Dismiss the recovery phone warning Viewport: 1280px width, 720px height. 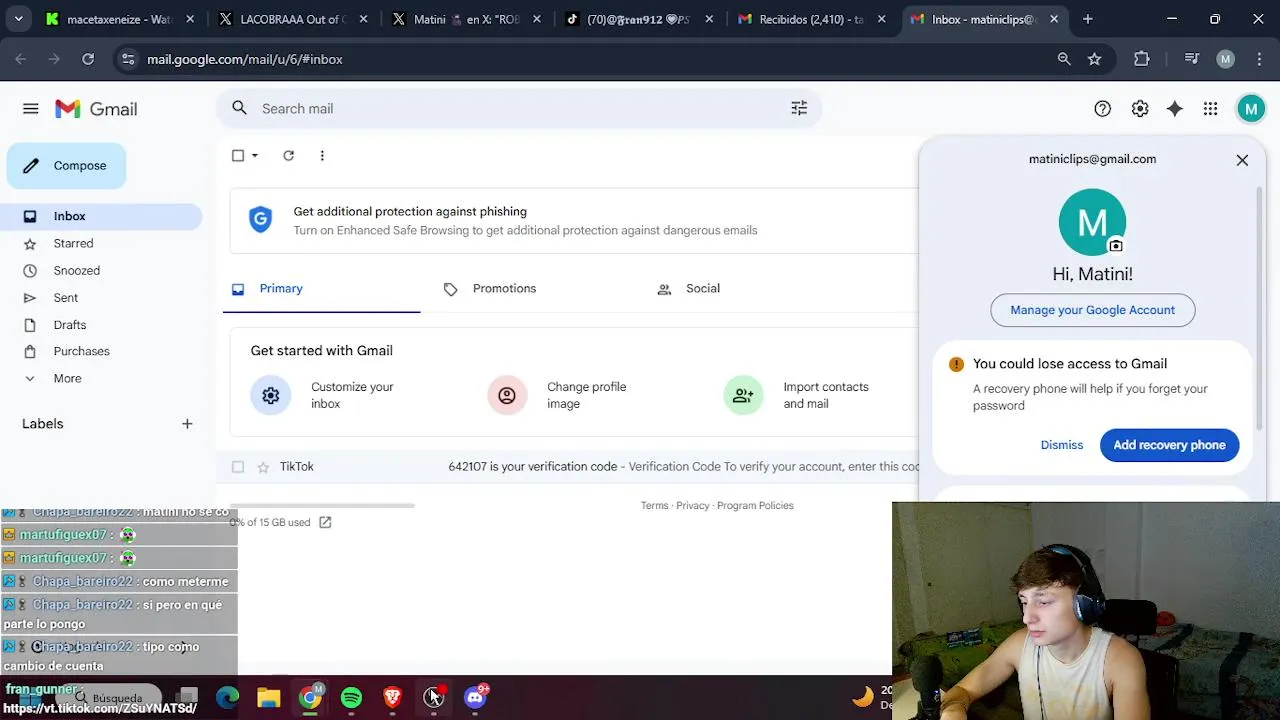1061,445
